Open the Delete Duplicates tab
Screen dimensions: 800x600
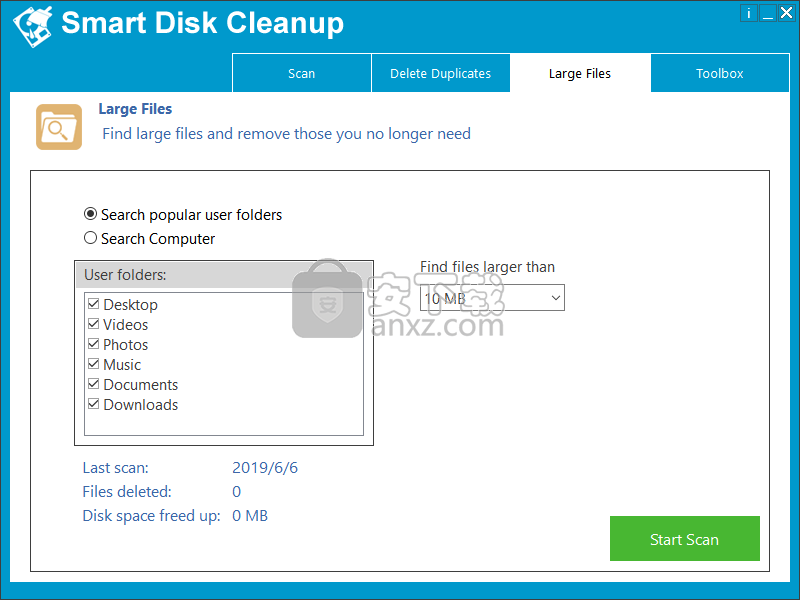pos(440,73)
